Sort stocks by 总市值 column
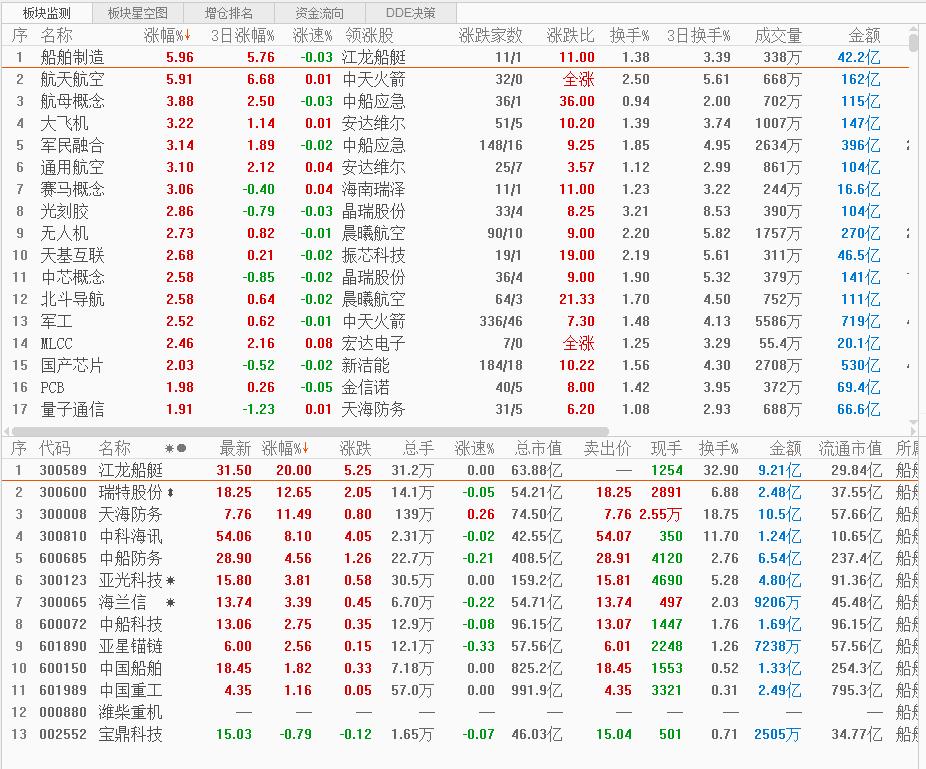The height and width of the screenshot is (769, 926). (538, 448)
